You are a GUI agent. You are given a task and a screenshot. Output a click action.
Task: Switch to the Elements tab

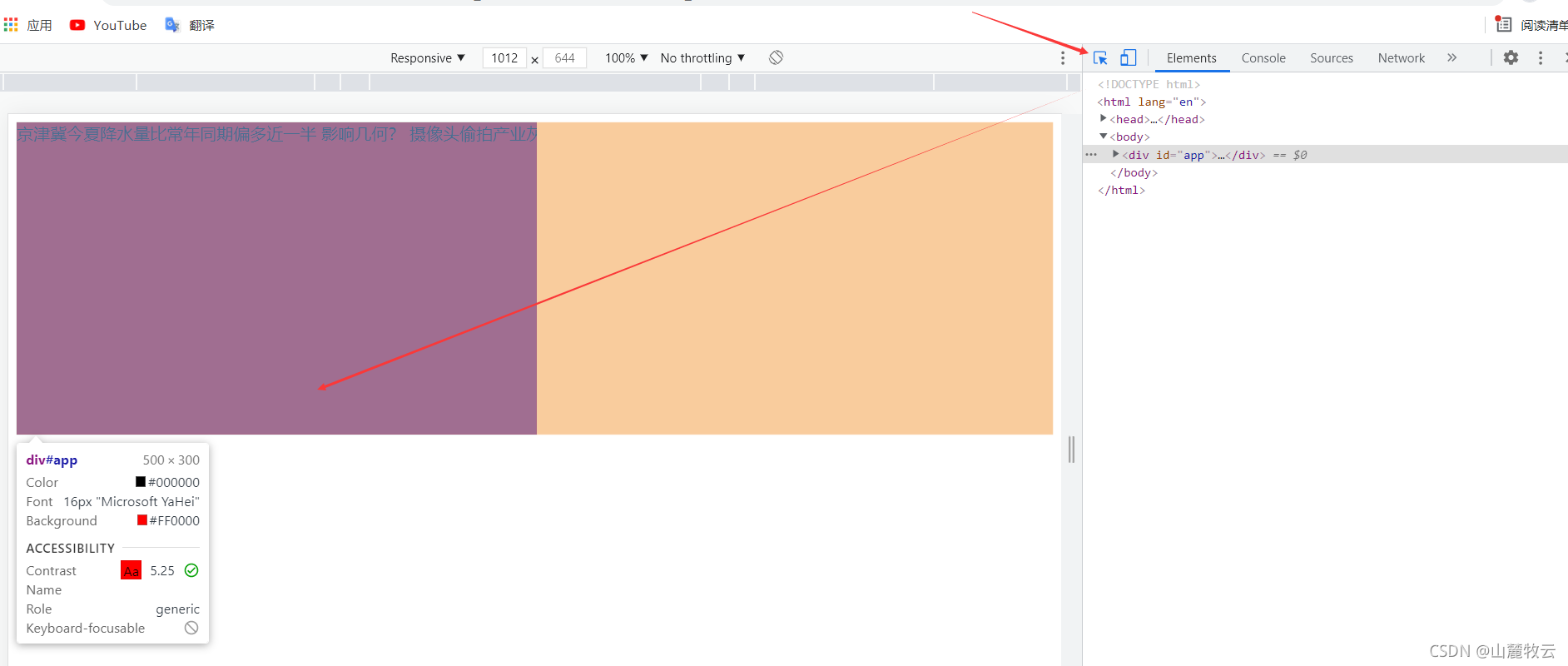[1191, 57]
